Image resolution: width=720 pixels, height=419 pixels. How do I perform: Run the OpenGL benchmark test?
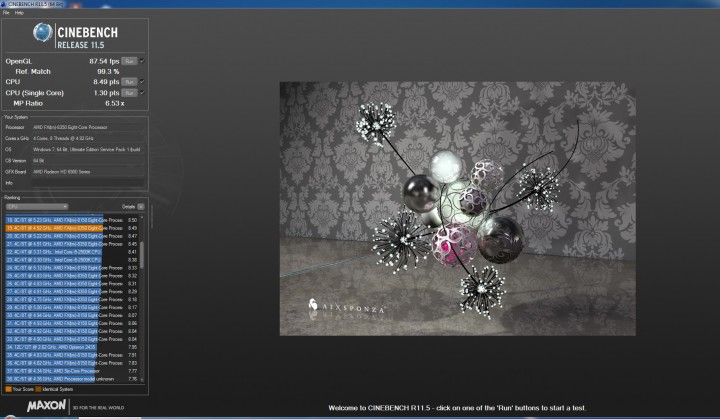(129, 61)
